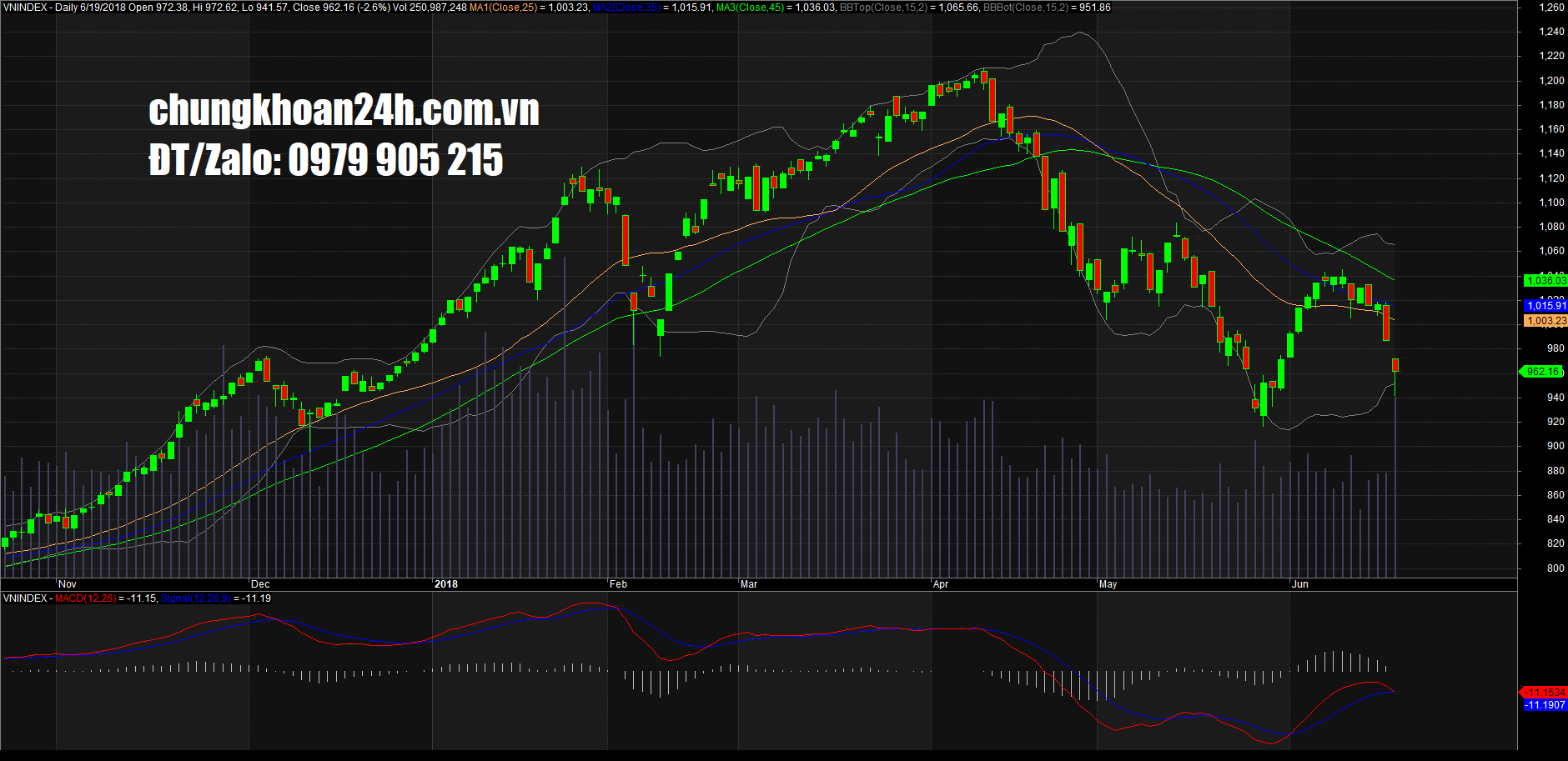The height and width of the screenshot is (761, 1568).
Task: Select the Apr marker on time axis
Action: tap(941, 584)
